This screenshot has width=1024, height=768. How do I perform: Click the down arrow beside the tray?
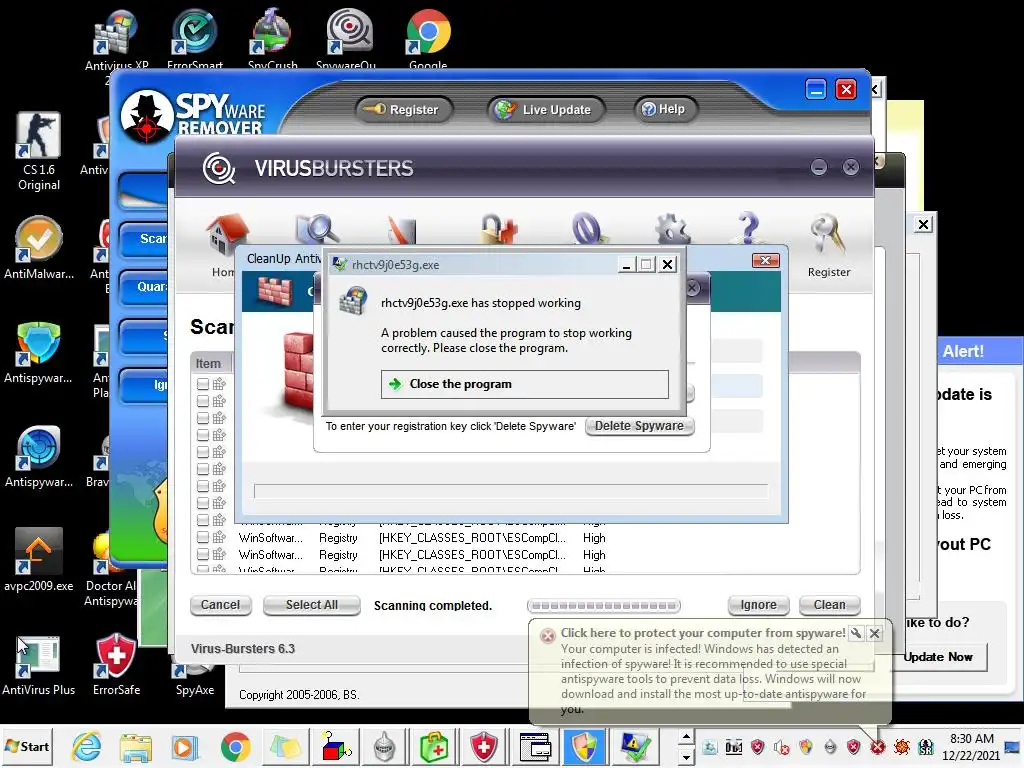click(686, 757)
